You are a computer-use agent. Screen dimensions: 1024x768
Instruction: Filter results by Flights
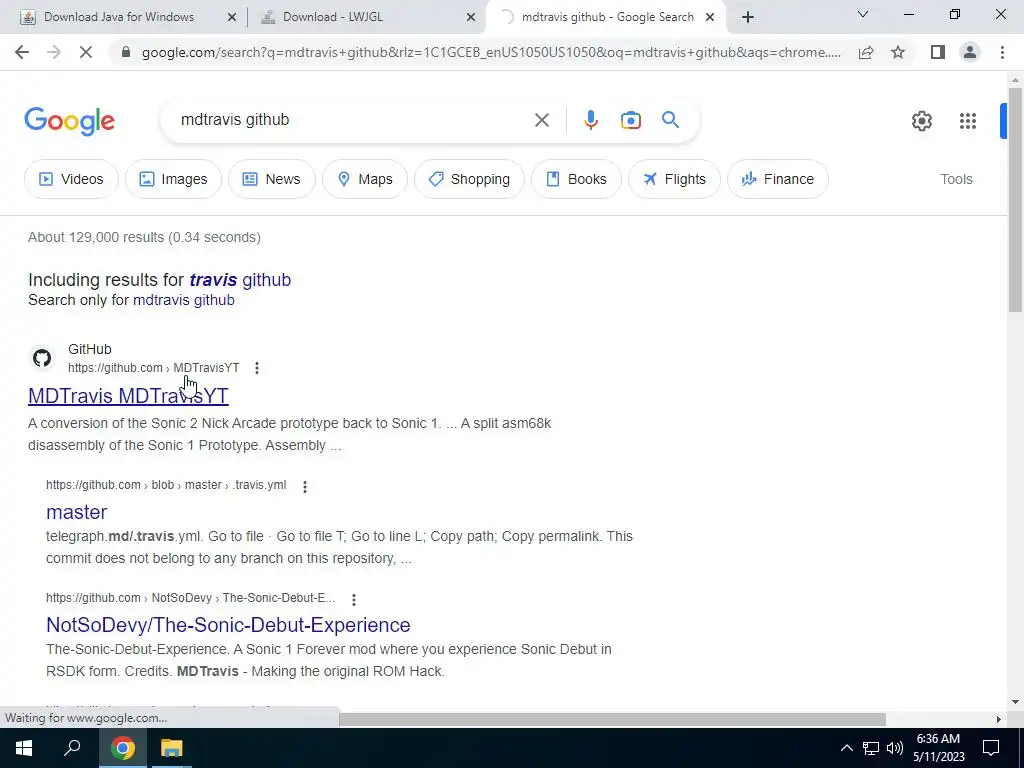coord(674,179)
